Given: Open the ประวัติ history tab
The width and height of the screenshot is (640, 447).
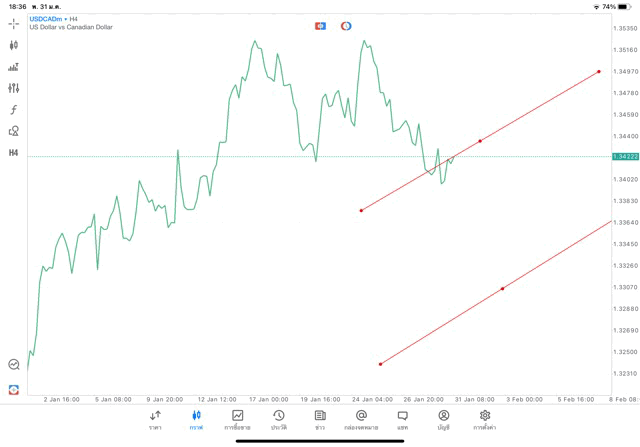Looking at the screenshot, I should point(278,420).
